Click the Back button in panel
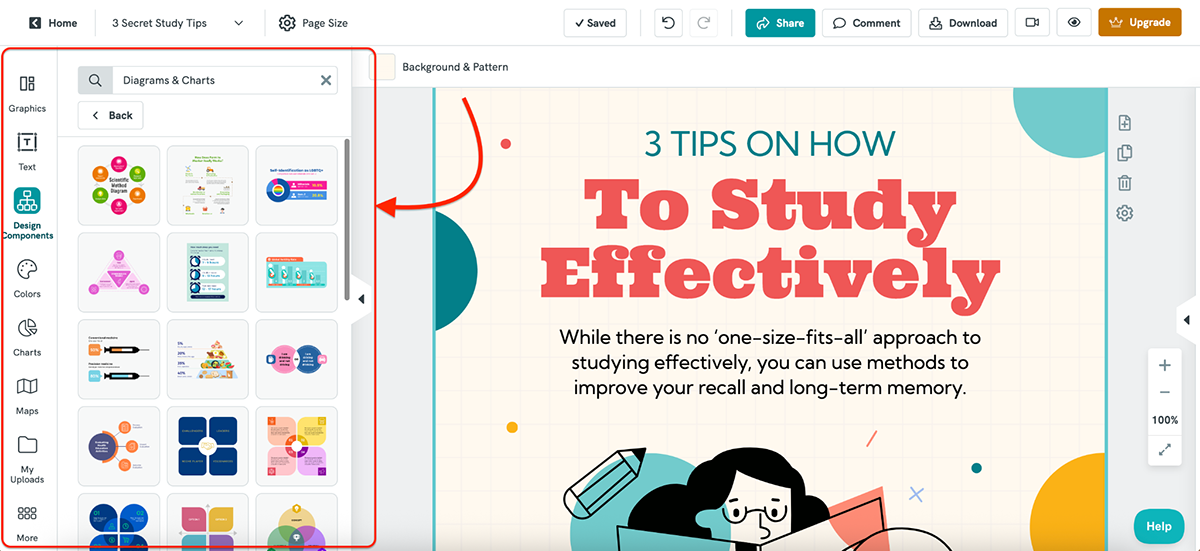The height and width of the screenshot is (551, 1200). tap(111, 115)
